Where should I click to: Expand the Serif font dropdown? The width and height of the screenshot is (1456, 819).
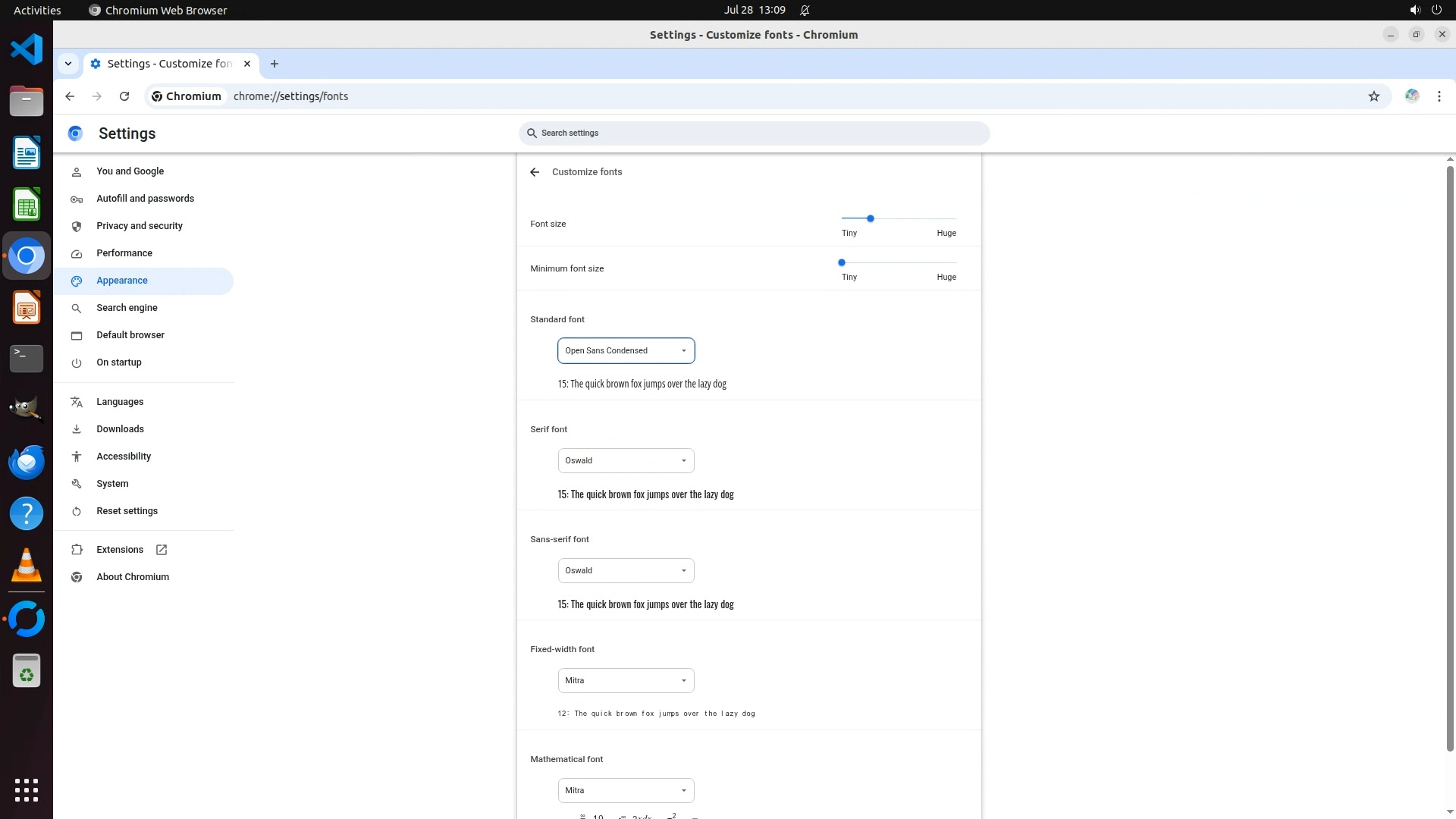[x=626, y=461]
